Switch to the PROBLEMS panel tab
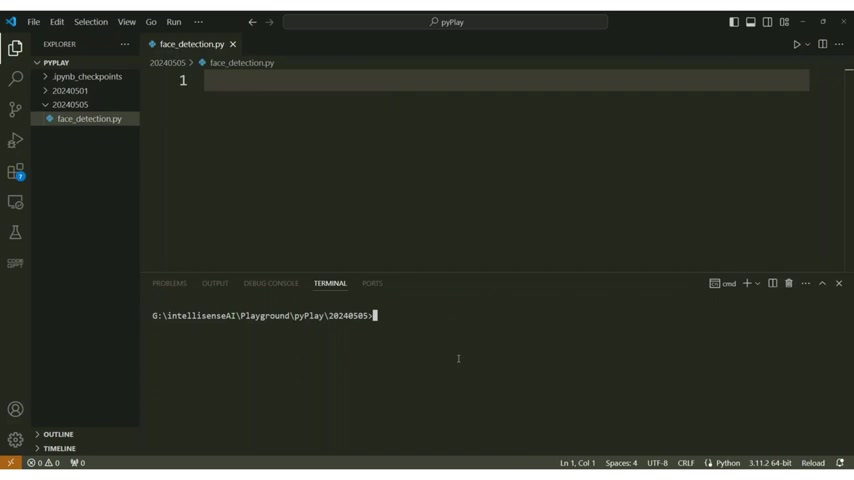This screenshot has width=854, height=480. click(169, 283)
